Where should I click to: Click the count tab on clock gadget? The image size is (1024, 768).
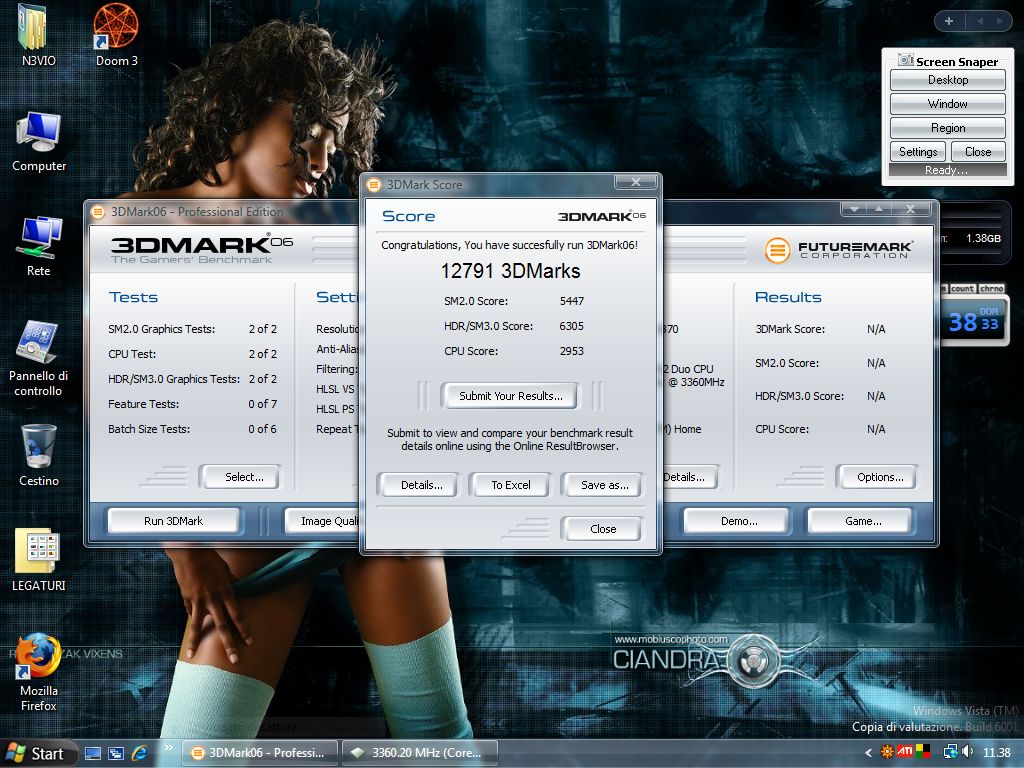pos(962,288)
